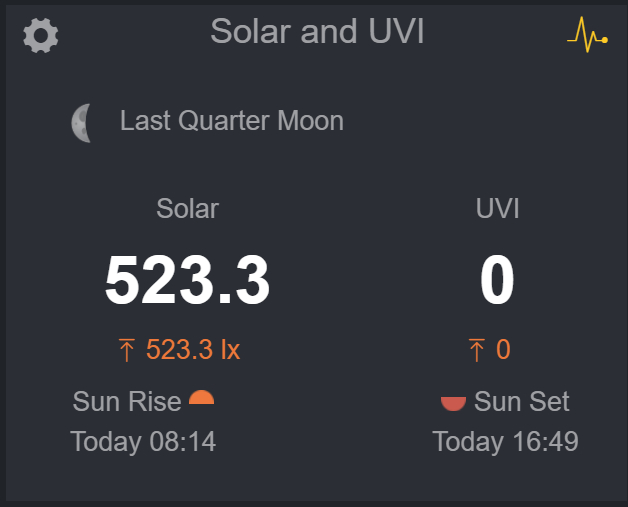This screenshot has height=507, width=628.
Task: Click the 523.3 lx daily maximum
Action: [193, 350]
